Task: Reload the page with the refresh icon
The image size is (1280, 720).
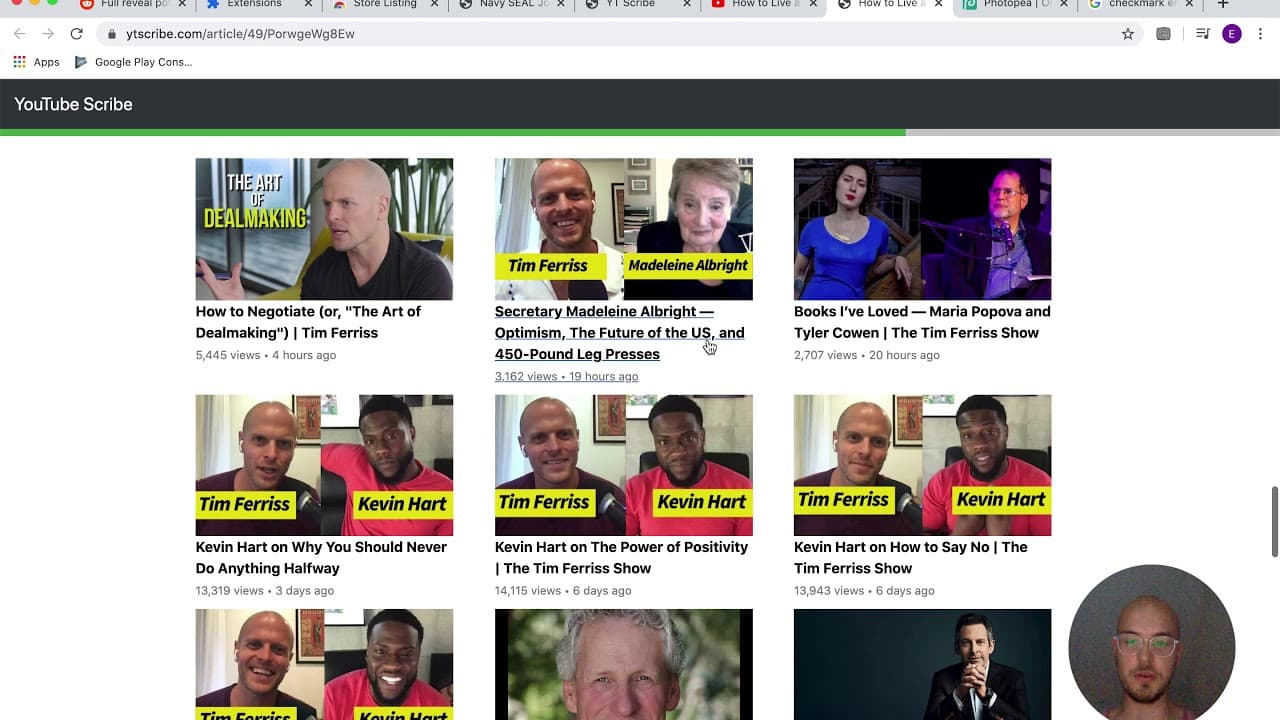Action: (76, 34)
